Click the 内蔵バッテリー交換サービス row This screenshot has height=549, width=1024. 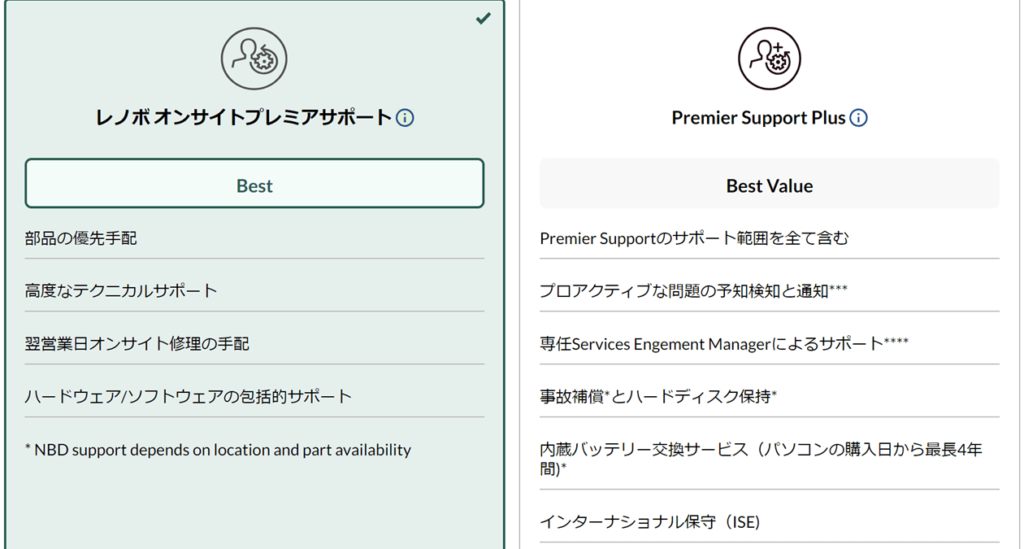point(769,458)
